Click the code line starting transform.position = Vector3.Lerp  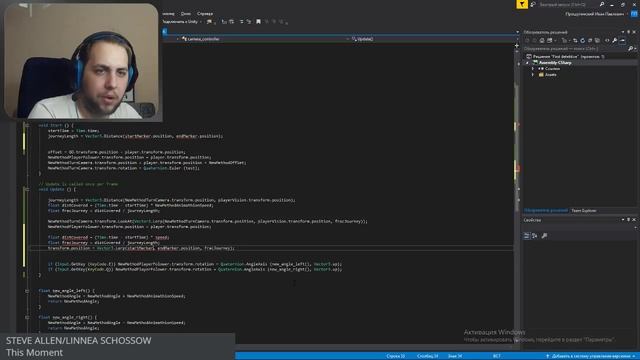[x=141, y=248]
